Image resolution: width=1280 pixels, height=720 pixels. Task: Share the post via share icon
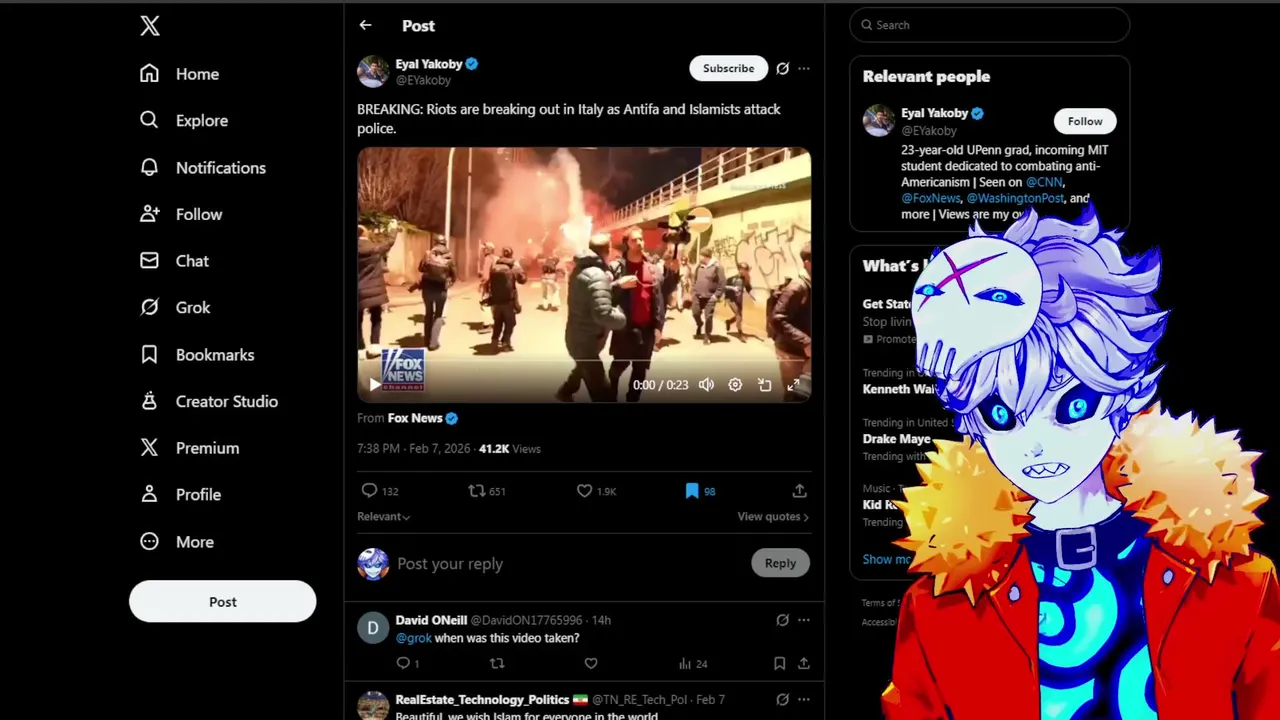coord(799,491)
